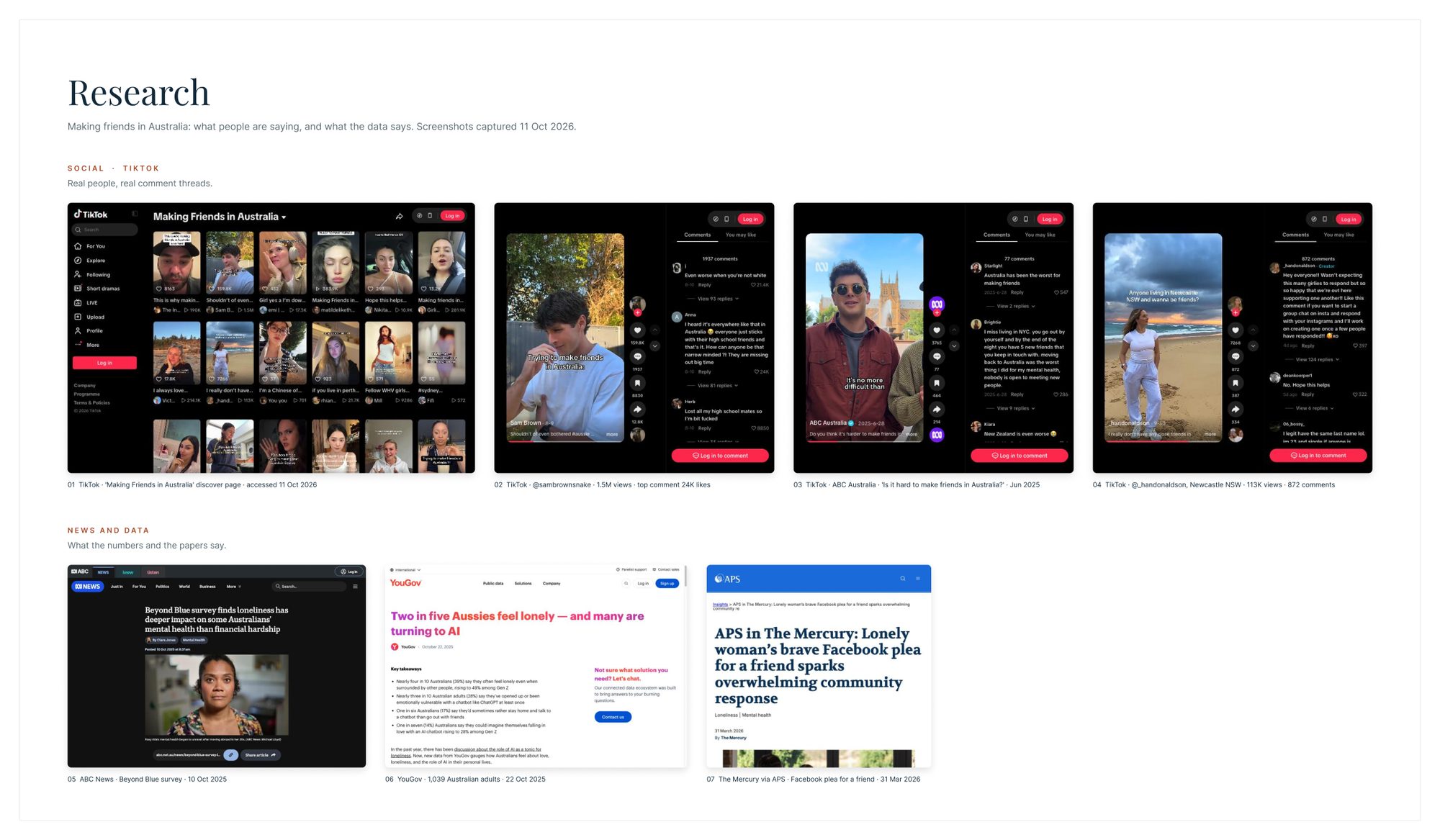Screen dimensions: 1440x840
Task: Bookmark the Sam Brown video
Action: click(x=637, y=383)
